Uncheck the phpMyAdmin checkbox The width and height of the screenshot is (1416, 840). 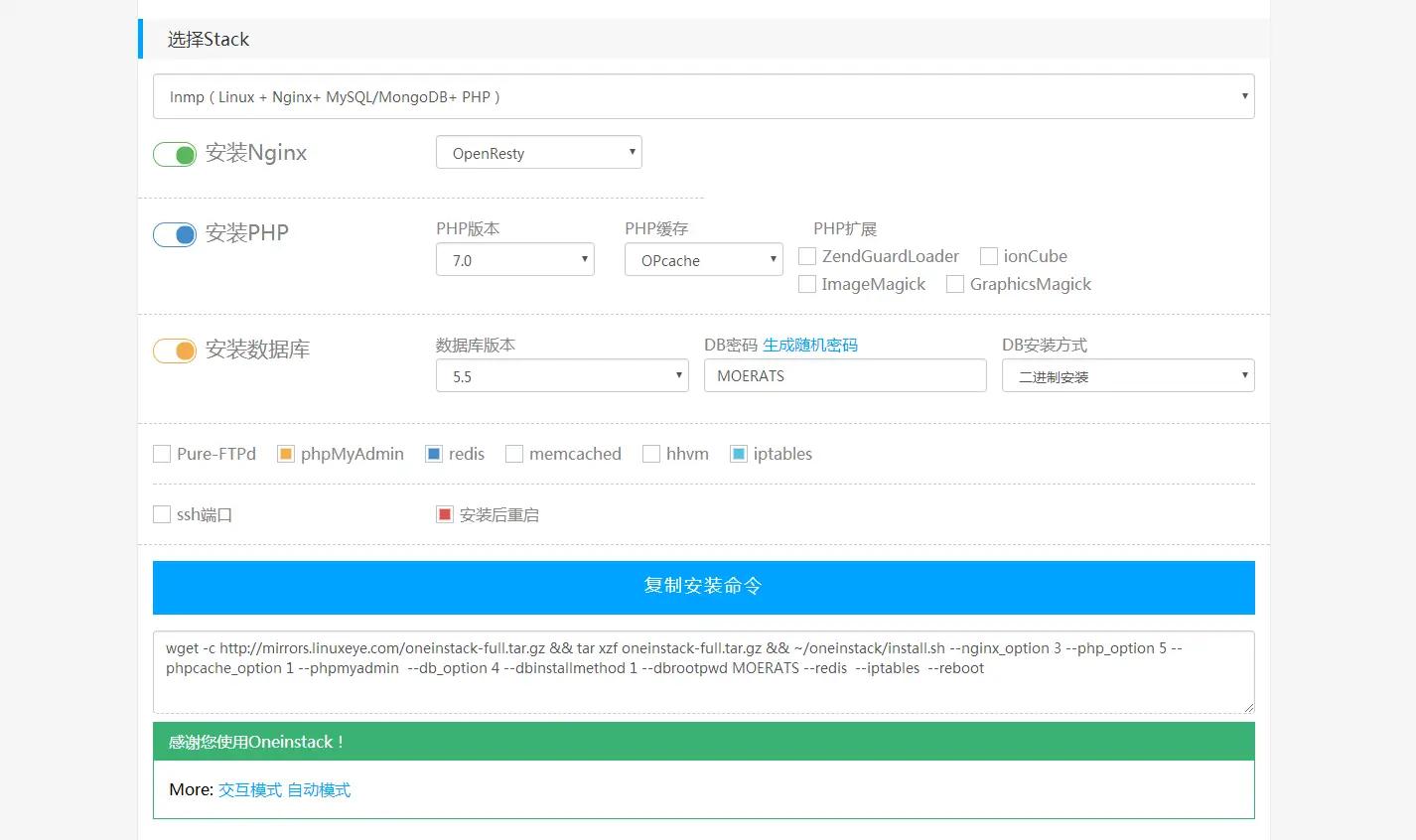(x=286, y=454)
